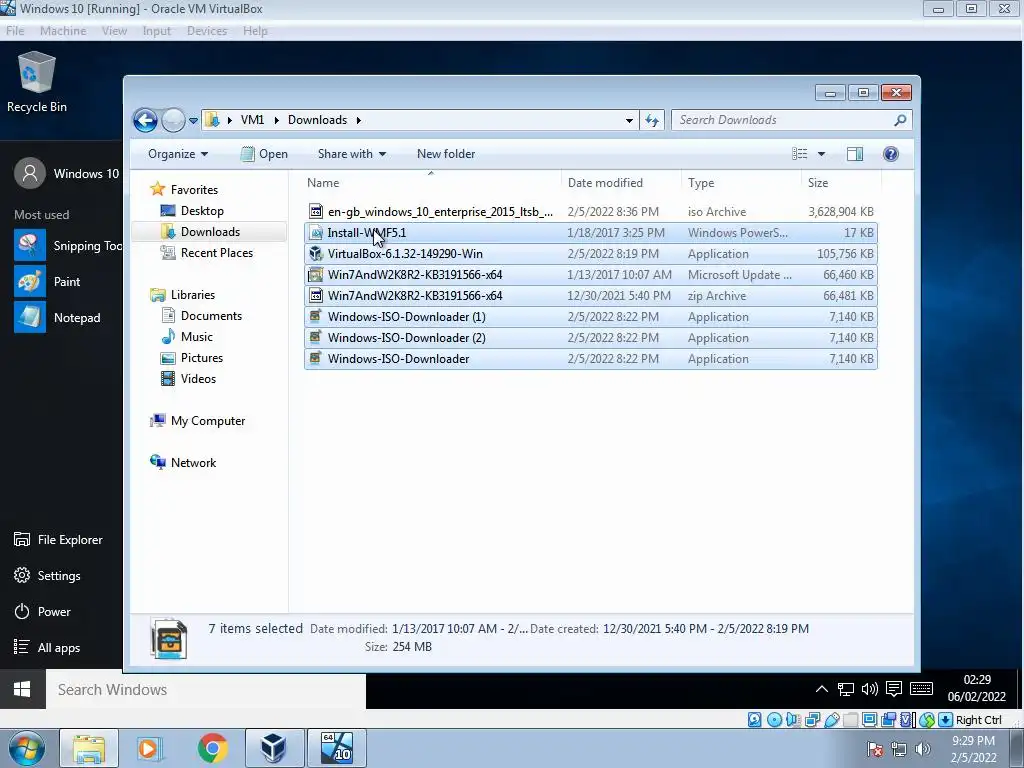The image size is (1024, 768).
Task: Select Network in navigation pane
Action: pos(193,463)
